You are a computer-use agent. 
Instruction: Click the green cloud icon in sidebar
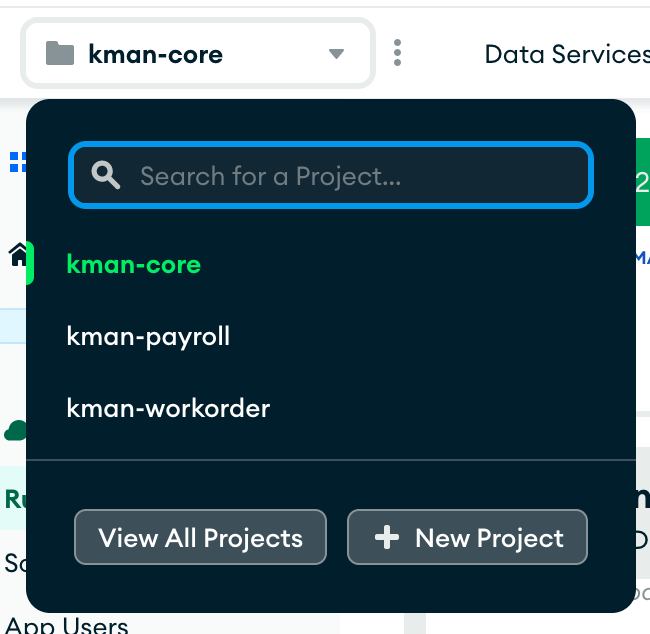tap(15, 431)
